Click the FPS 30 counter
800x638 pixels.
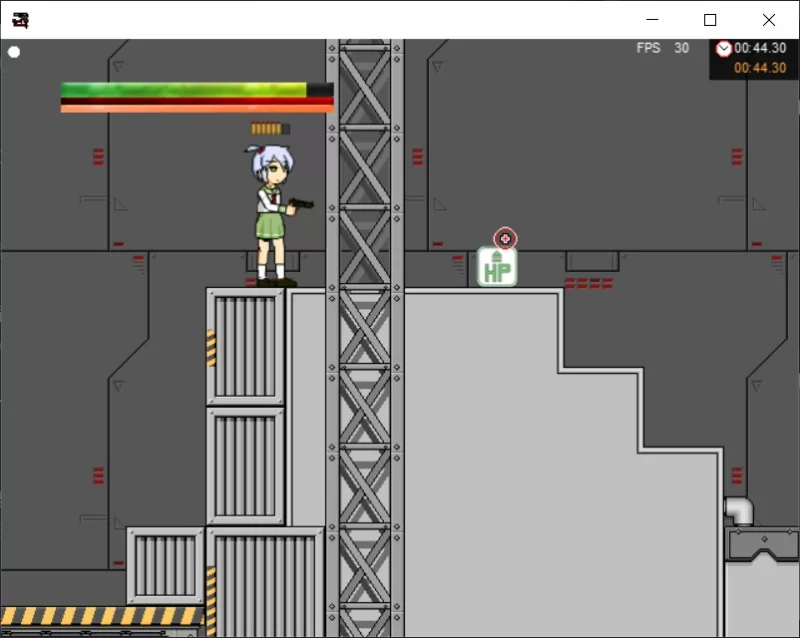pyautogui.click(x=662, y=48)
